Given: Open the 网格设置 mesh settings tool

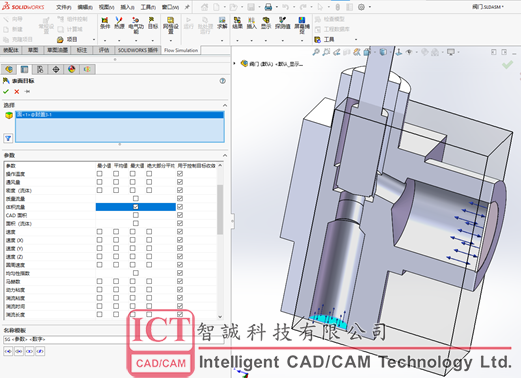Looking at the screenshot, I should [x=171, y=25].
